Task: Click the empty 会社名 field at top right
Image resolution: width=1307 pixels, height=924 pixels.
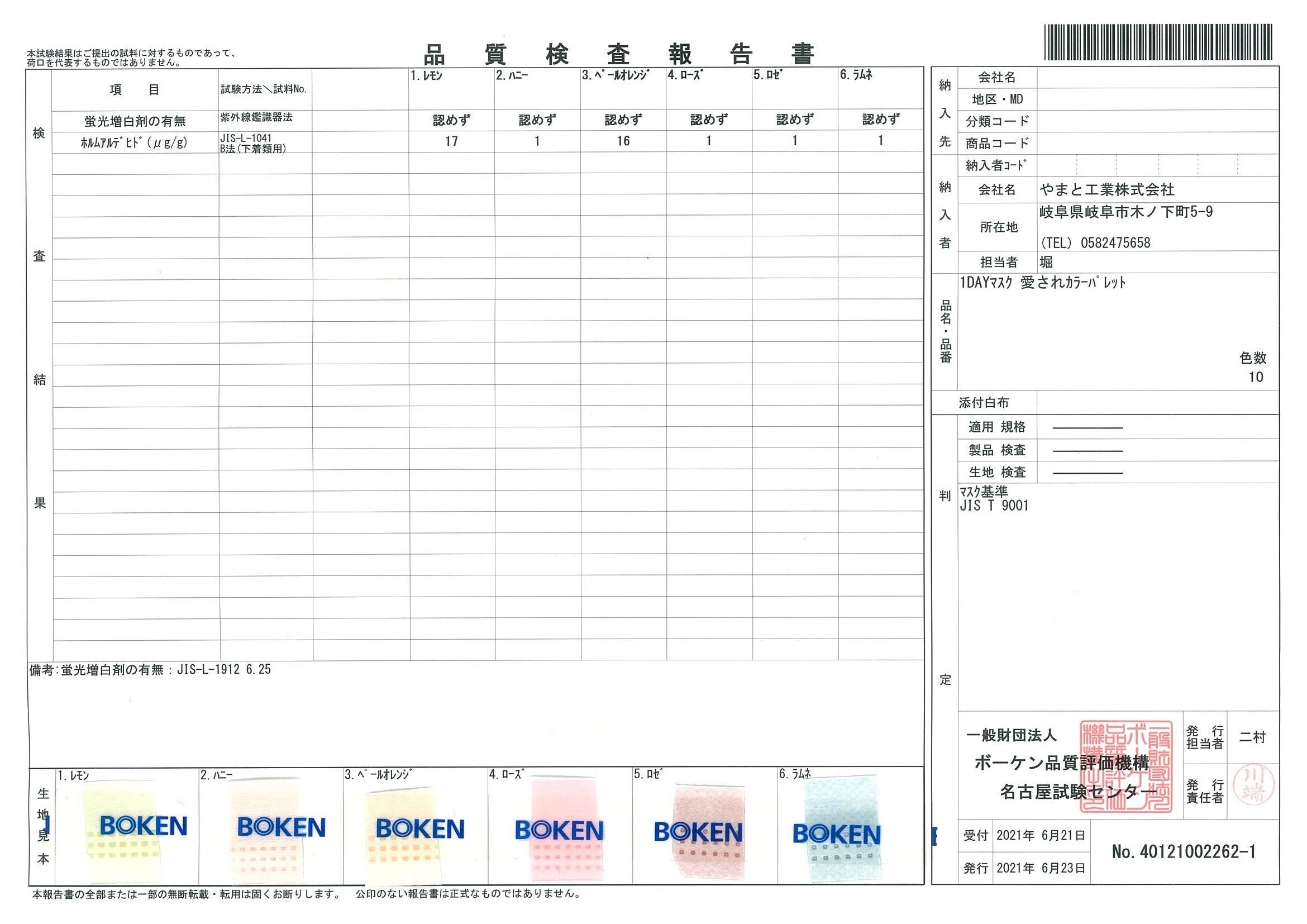Action: [1157, 78]
